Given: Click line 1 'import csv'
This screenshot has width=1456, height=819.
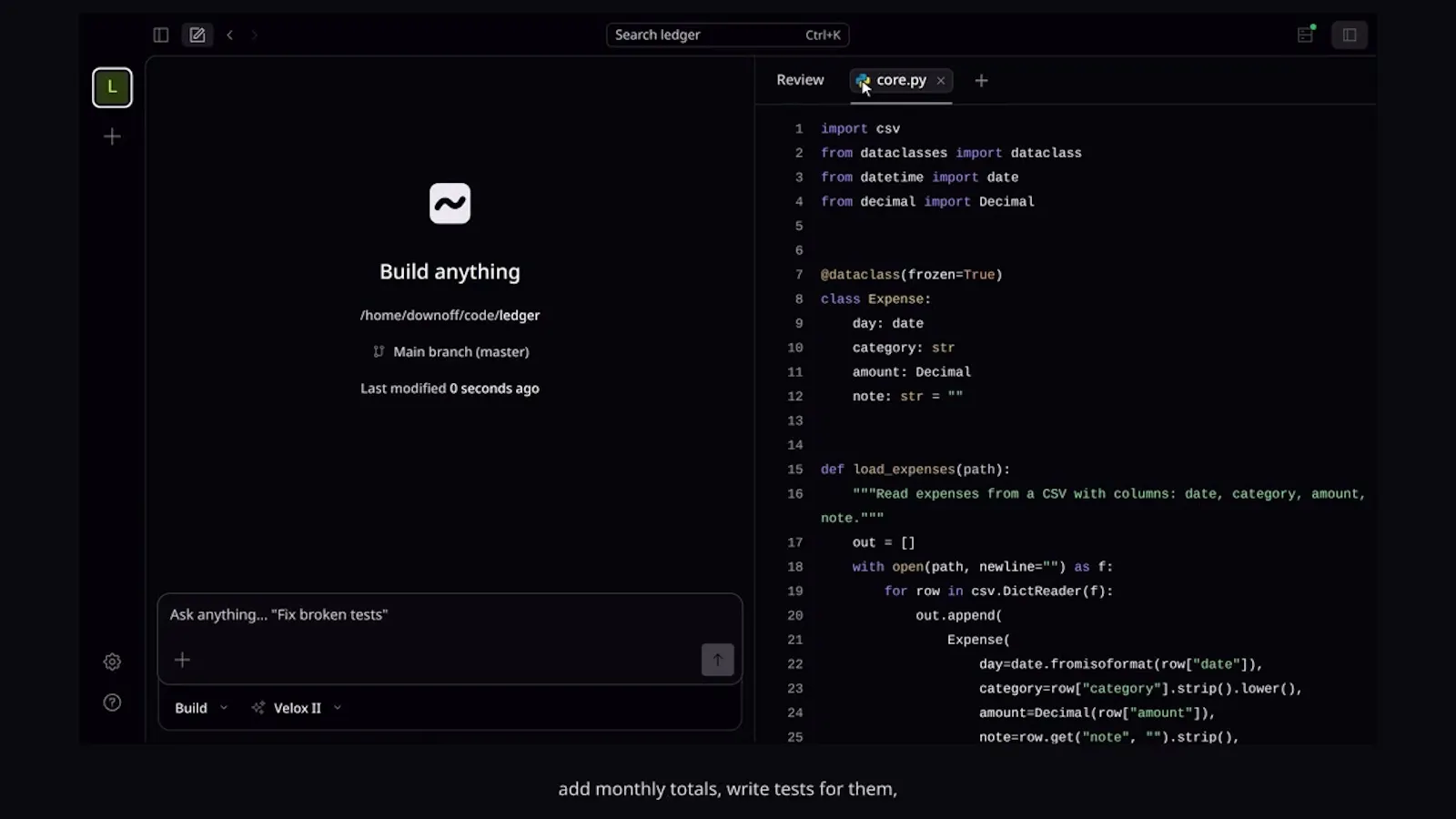Looking at the screenshot, I should [x=860, y=129].
